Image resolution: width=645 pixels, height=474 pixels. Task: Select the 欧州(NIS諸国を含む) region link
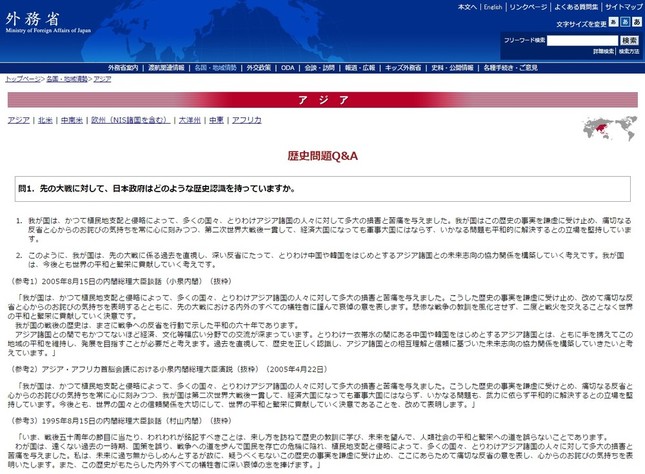tap(130, 120)
